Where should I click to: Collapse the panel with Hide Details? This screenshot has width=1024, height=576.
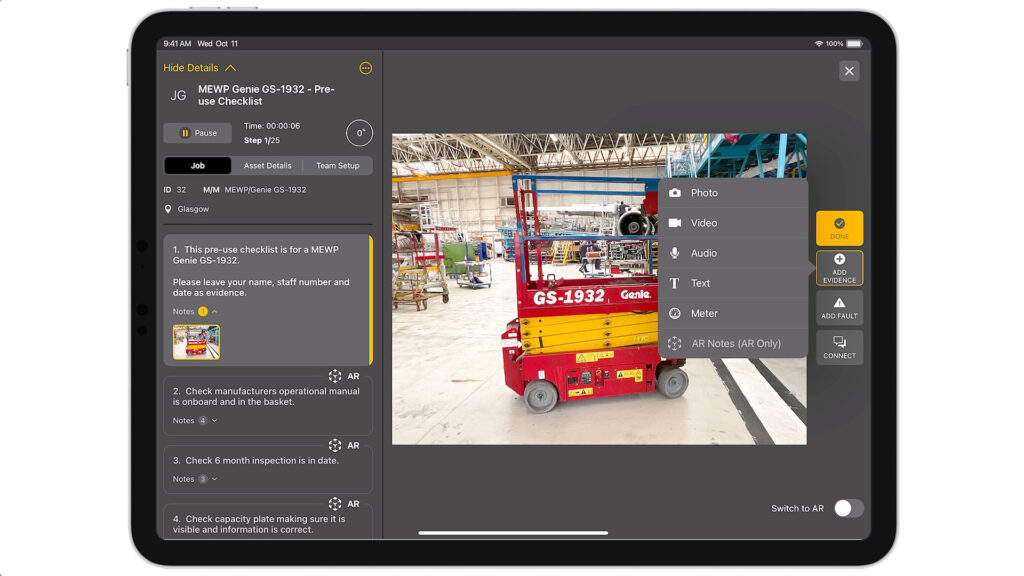pos(199,68)
